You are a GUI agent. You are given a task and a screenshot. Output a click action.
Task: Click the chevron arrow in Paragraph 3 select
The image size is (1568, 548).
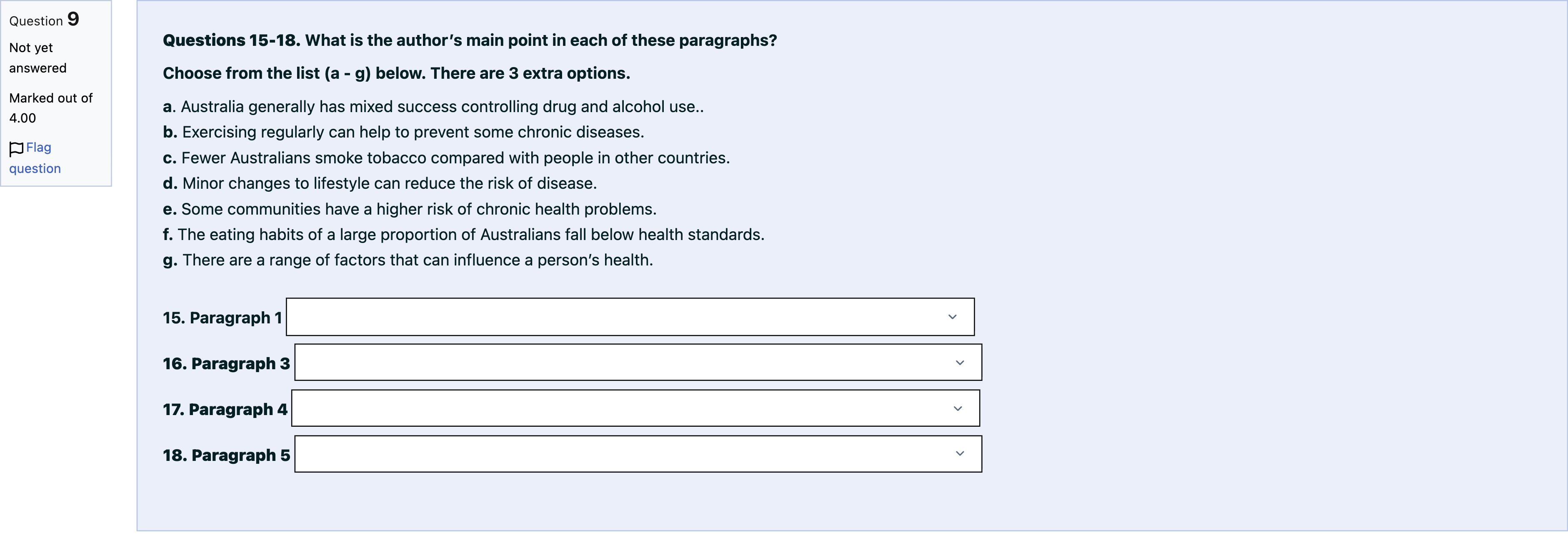pos(959,362)
